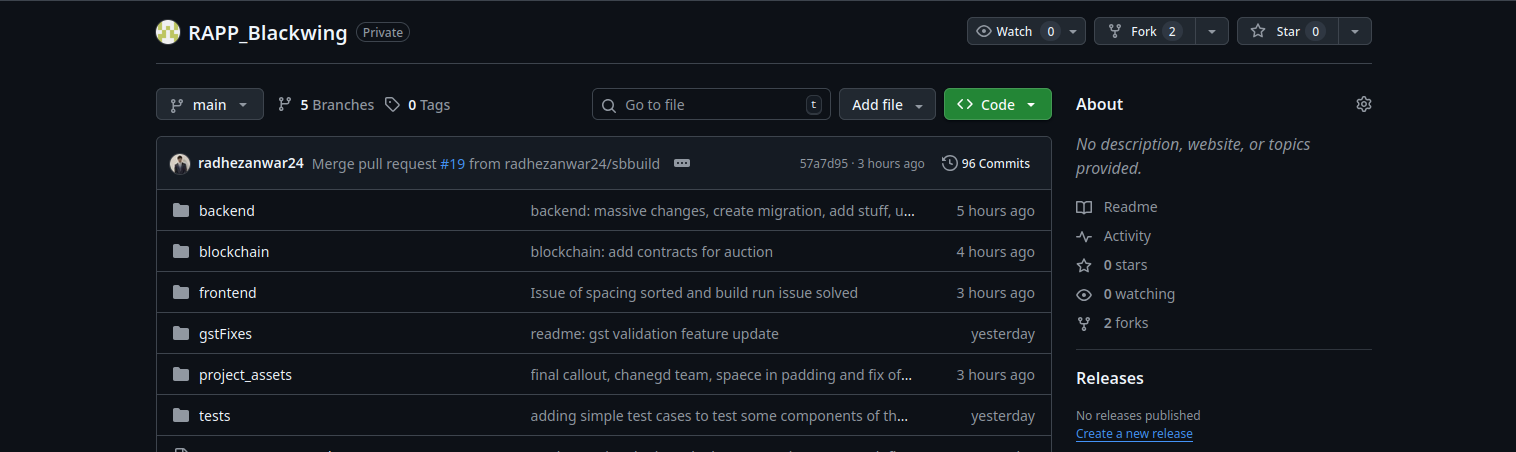
Task: Fork the repository
Action: click(1143, 32)
